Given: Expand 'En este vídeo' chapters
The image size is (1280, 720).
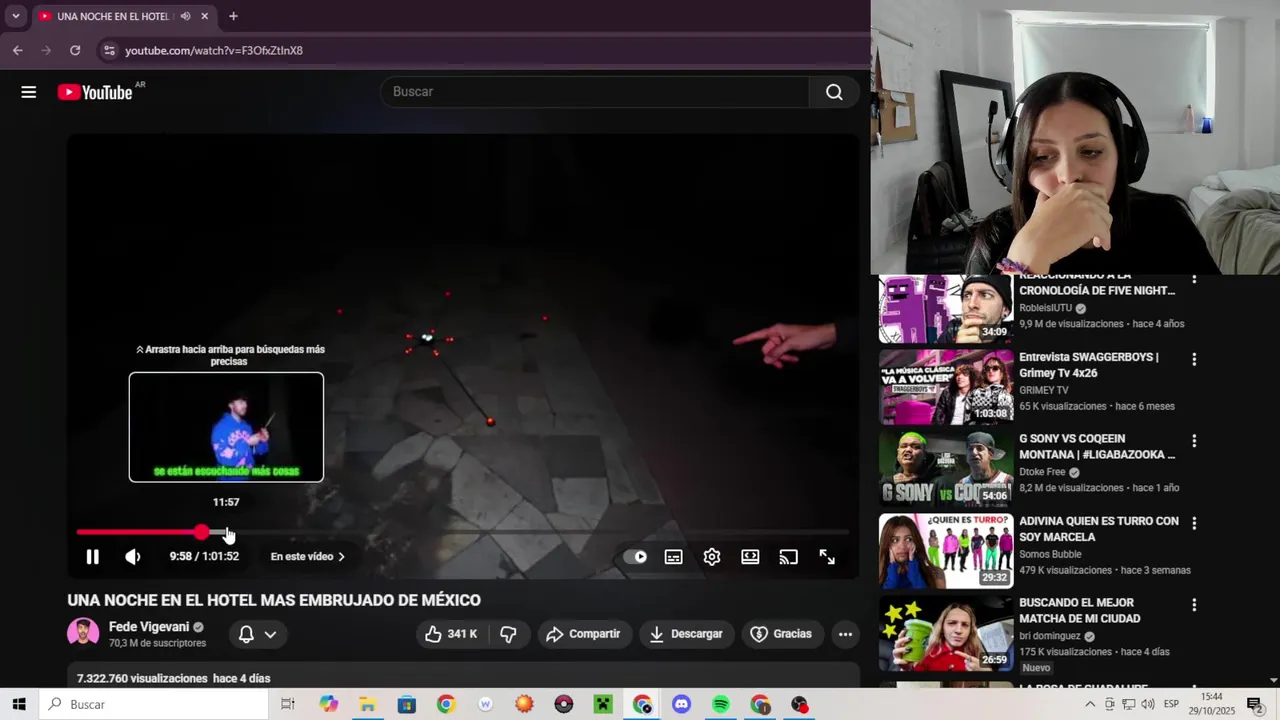Looking at the screenshot, I should coord(308,557).
